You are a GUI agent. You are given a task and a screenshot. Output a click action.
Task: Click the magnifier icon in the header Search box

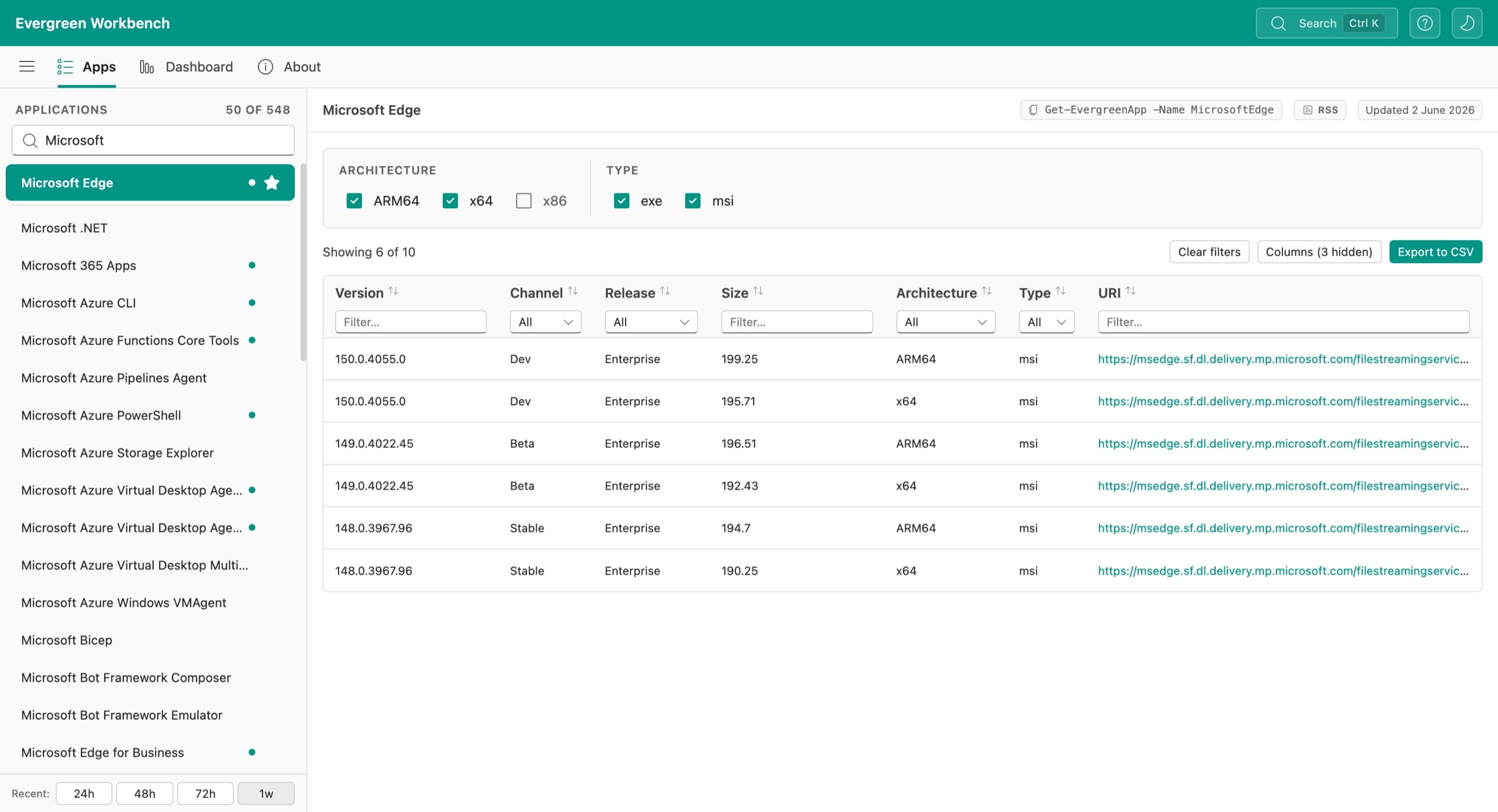pos(1278,23)
